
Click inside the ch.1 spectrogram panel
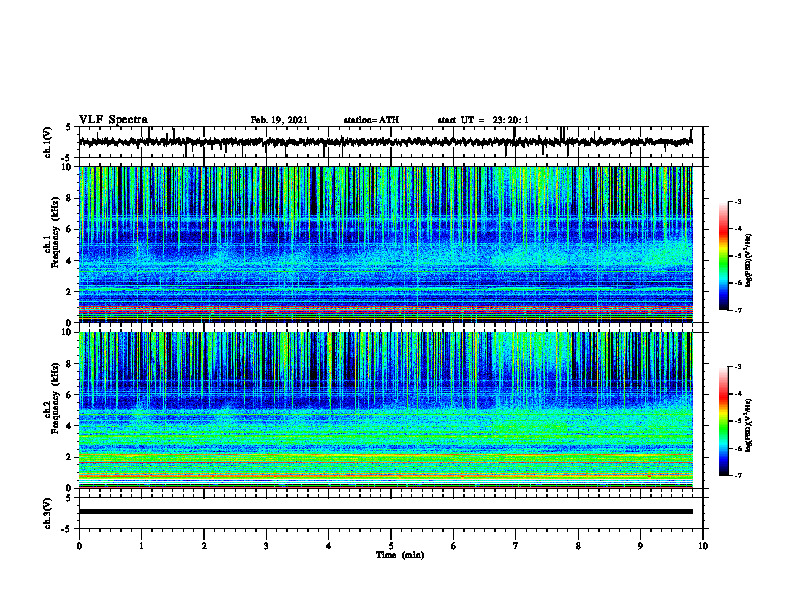(x=386, y=244)
